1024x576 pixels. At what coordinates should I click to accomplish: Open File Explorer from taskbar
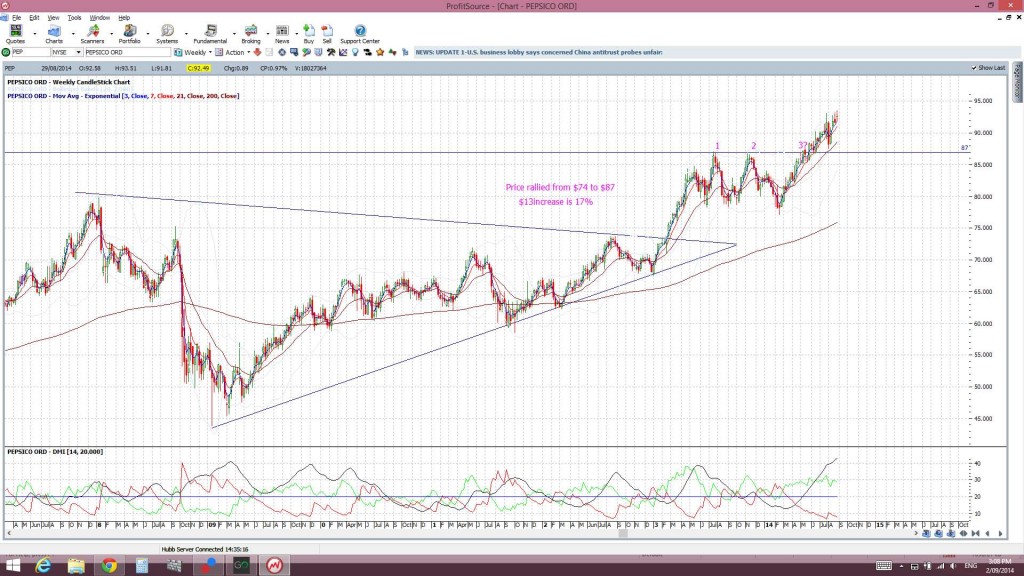click(x=76, y=566)
